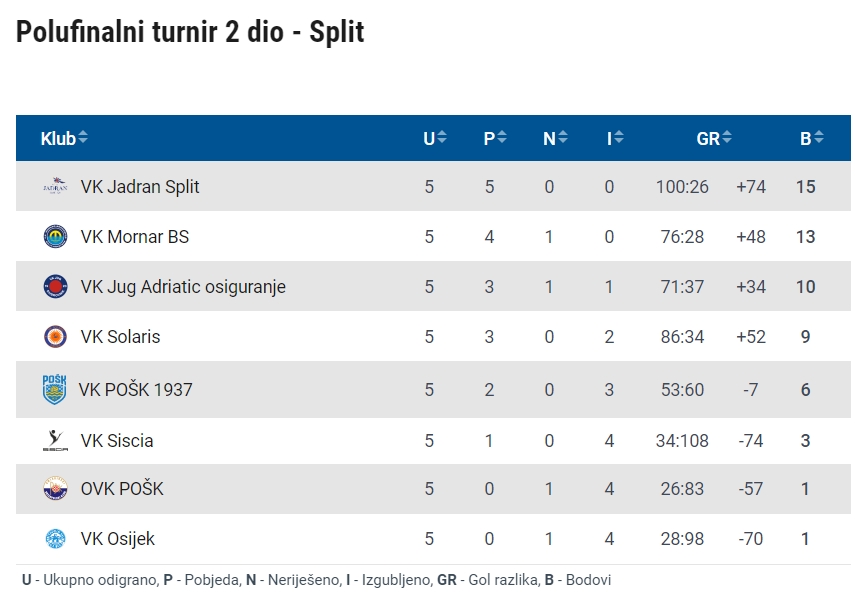
Task: Click the VK Solaris club logo
Action: pyautogui.click(x=55, y=337)
